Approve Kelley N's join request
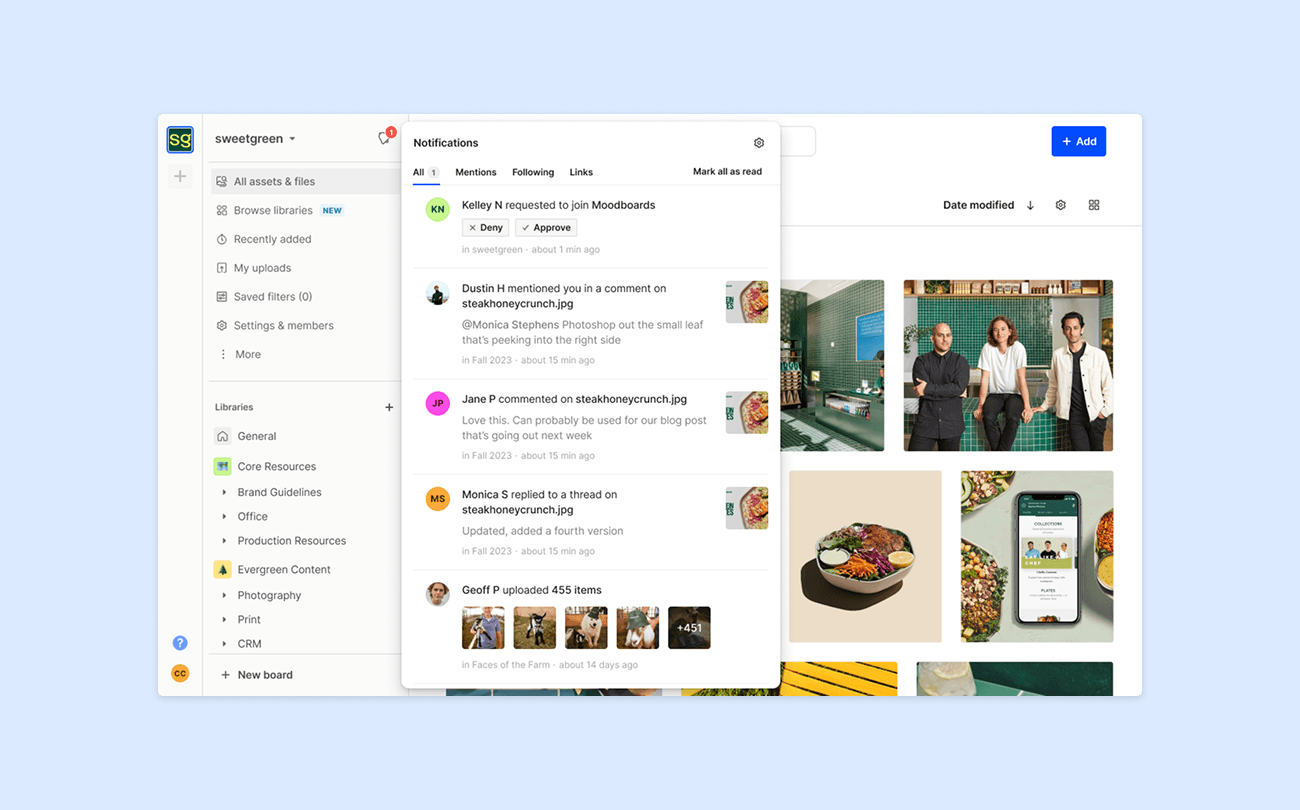The image size is (1300, 810). tap(546, 228)
